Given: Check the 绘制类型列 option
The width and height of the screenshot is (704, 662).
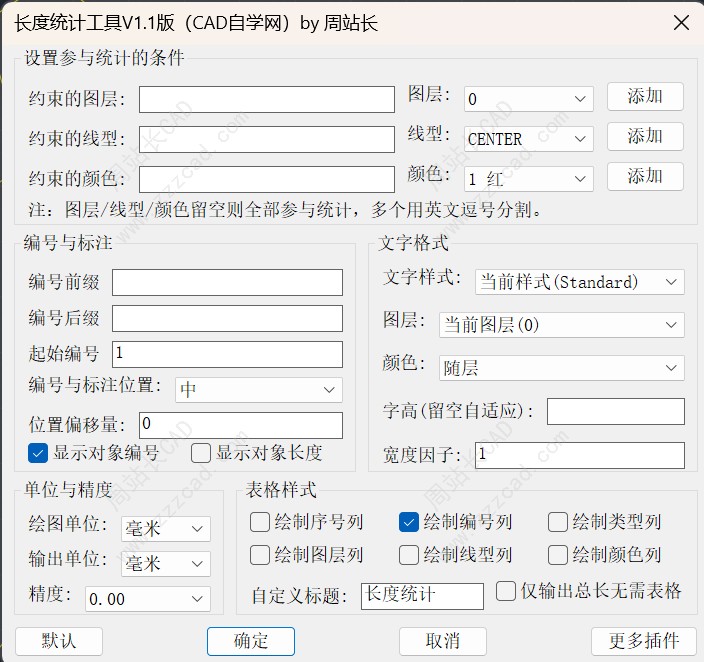Looking at the screenshot, I should tap(558, 522).
